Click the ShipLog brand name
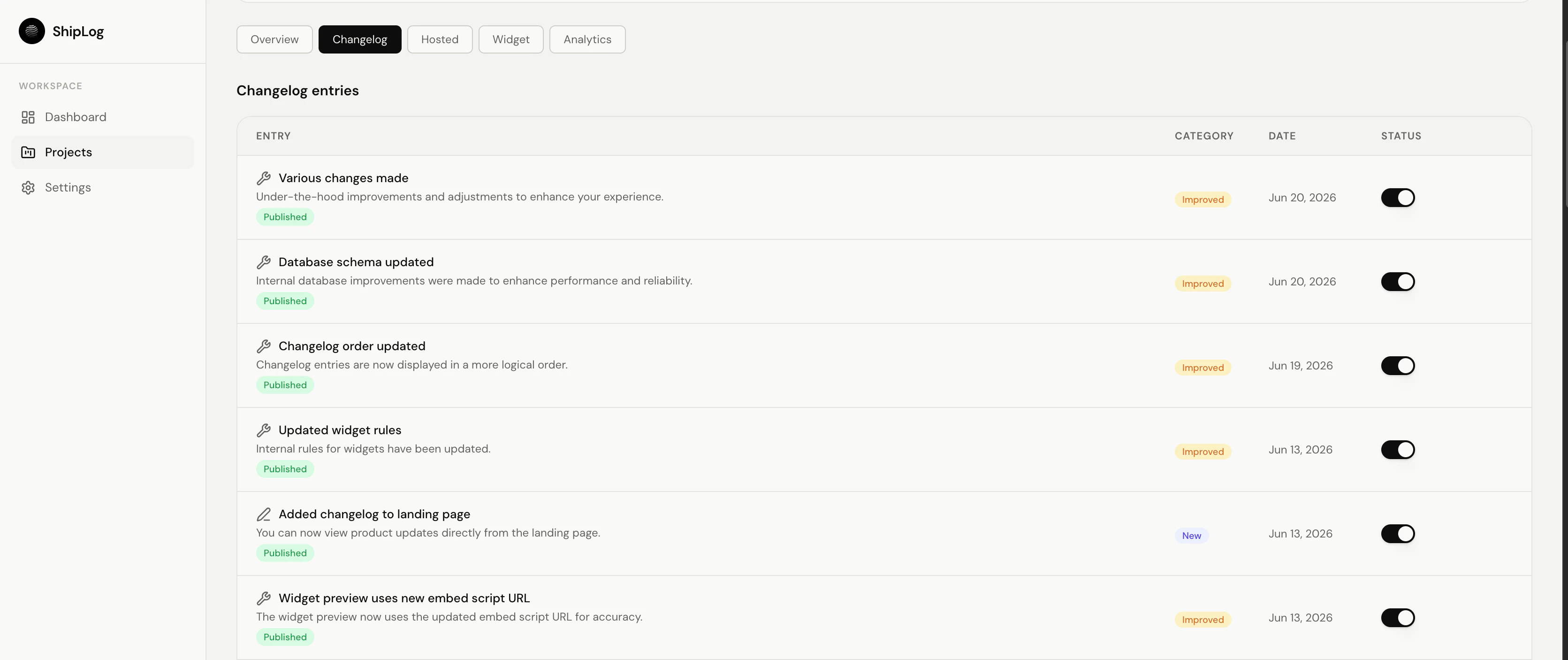The image size is (1568, 660). tap(78, 31)
